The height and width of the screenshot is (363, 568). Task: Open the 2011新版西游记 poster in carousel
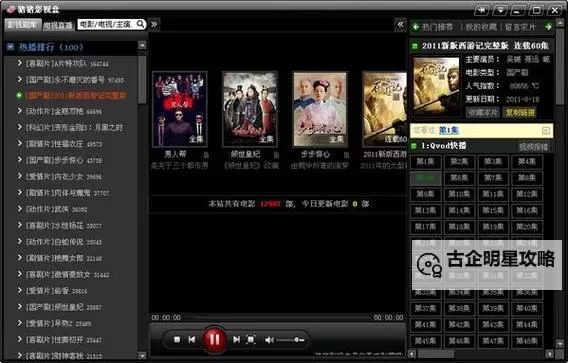tap(385, 109)
